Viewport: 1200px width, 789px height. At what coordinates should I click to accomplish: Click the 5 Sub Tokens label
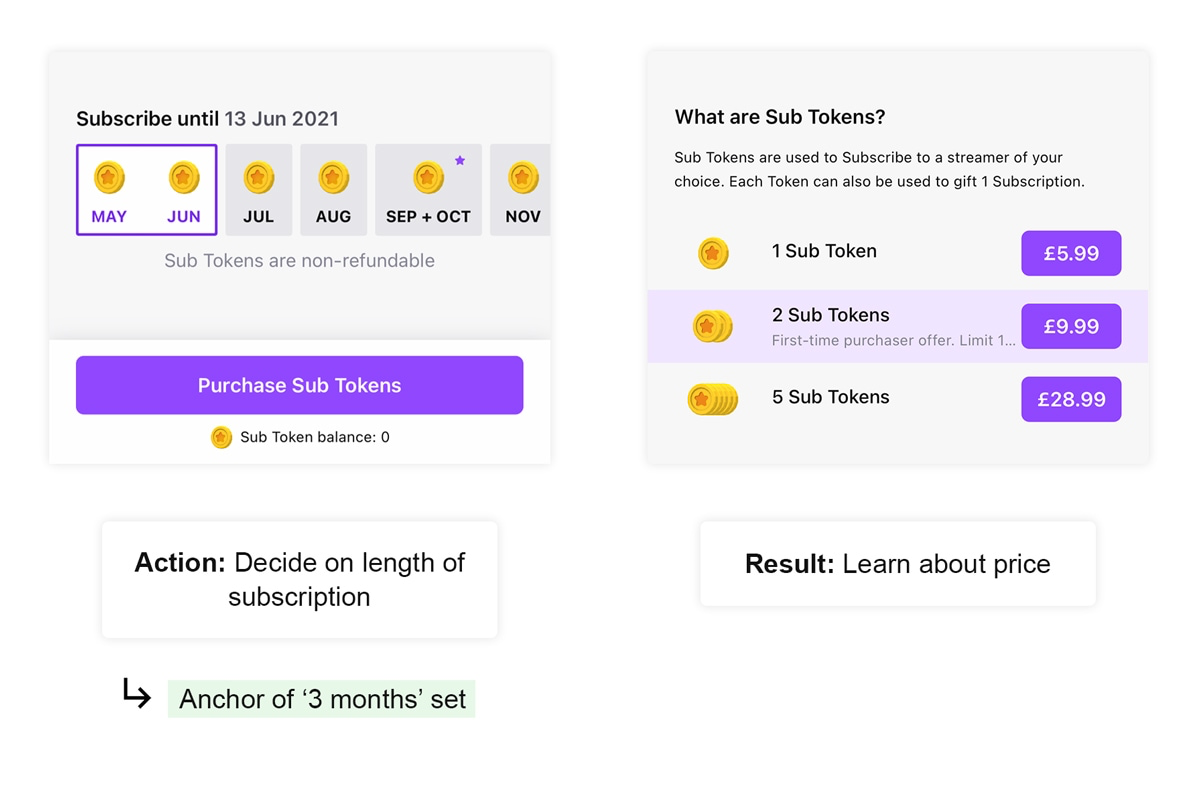[830, 397]
